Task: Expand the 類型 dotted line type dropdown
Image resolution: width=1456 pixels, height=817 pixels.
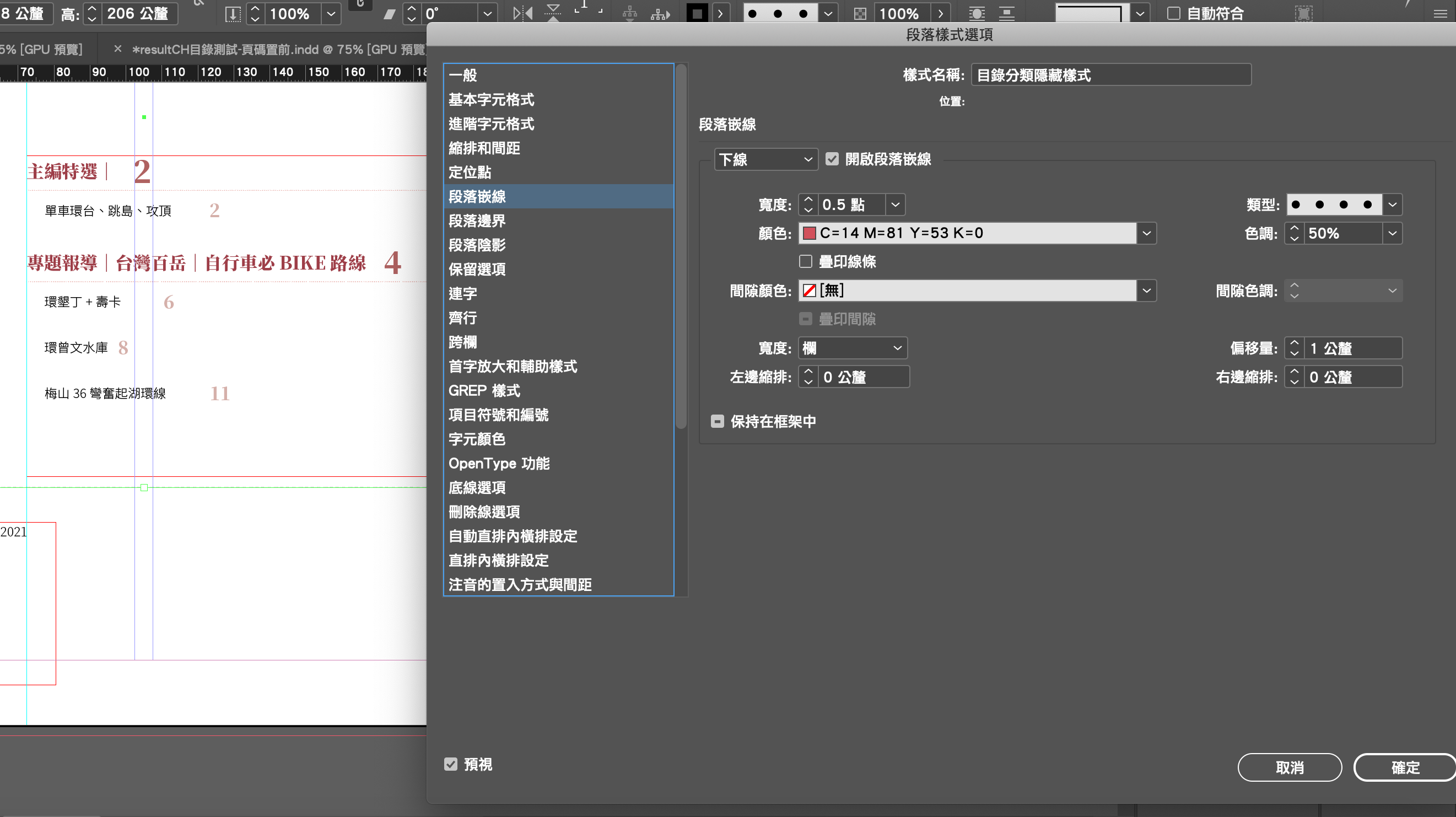Action: [x=1392, y=204]
